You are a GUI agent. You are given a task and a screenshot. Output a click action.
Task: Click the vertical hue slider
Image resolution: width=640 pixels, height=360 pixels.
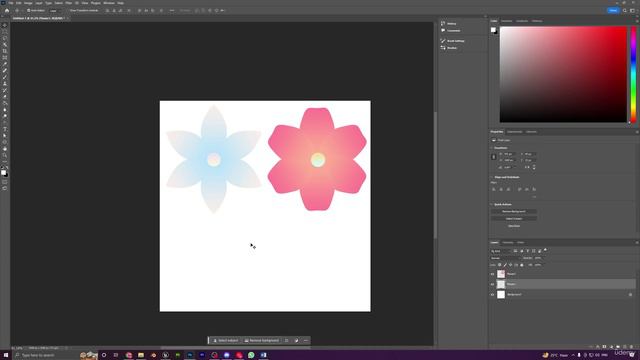(633, 74)
